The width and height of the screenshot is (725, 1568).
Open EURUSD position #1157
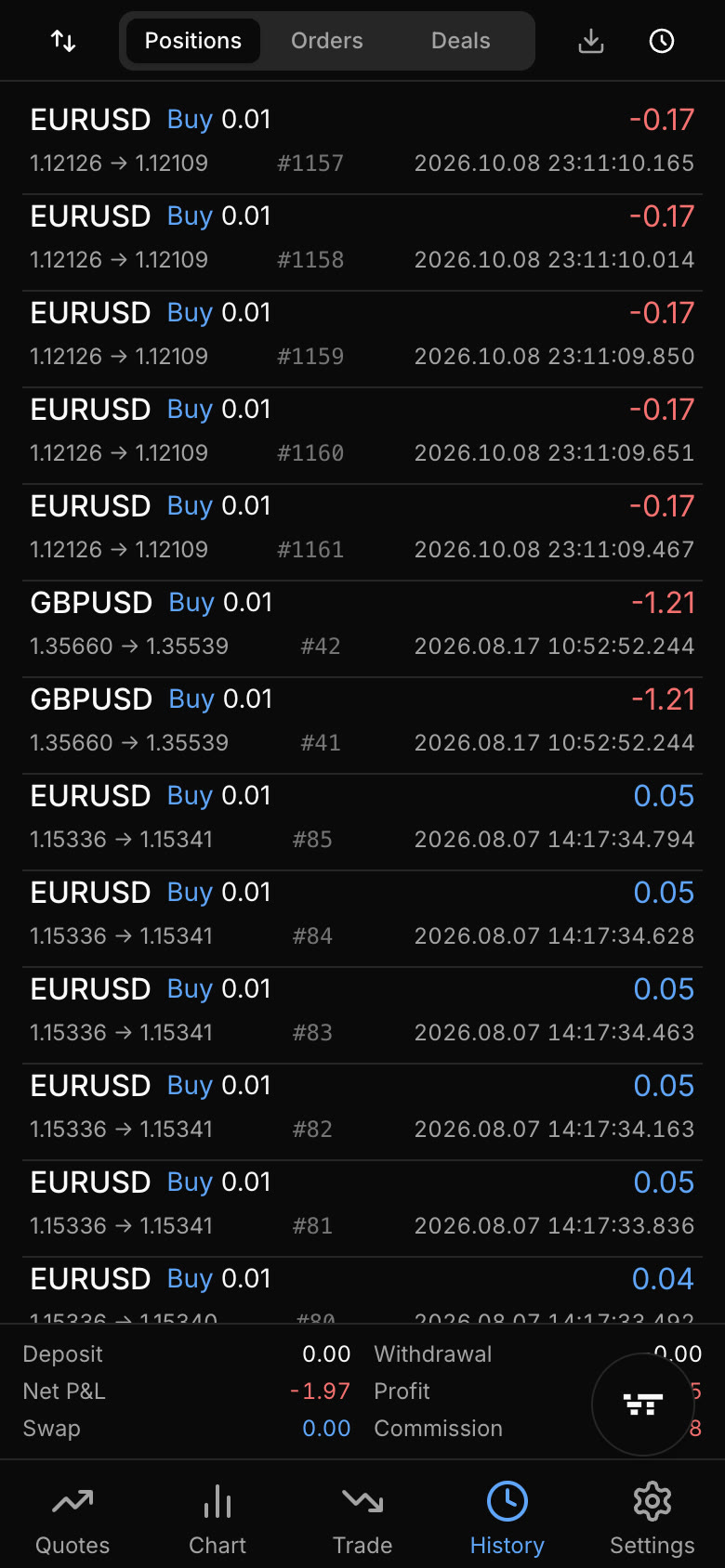(362, 141)
